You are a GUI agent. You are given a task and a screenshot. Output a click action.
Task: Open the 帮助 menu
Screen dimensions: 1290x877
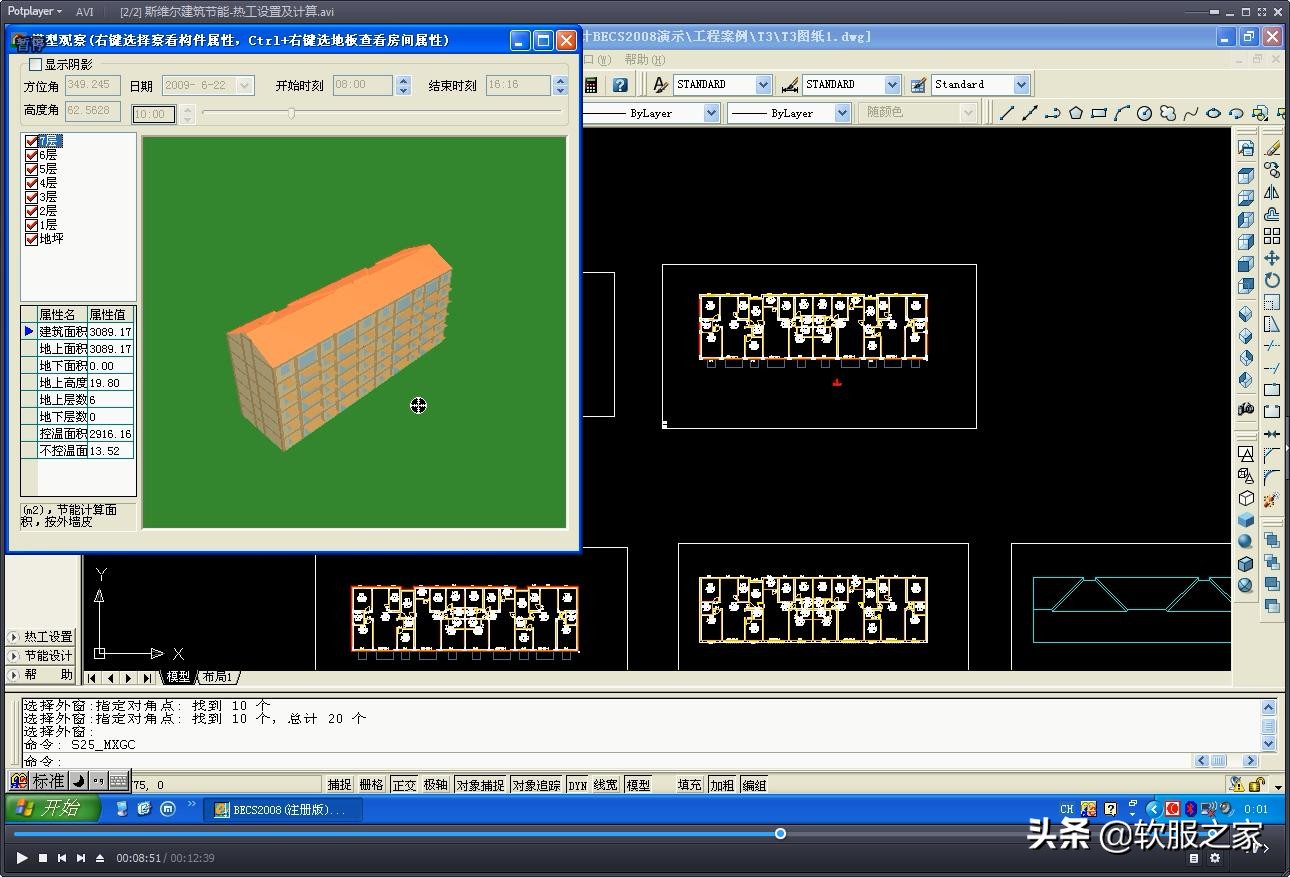point(643,60)
